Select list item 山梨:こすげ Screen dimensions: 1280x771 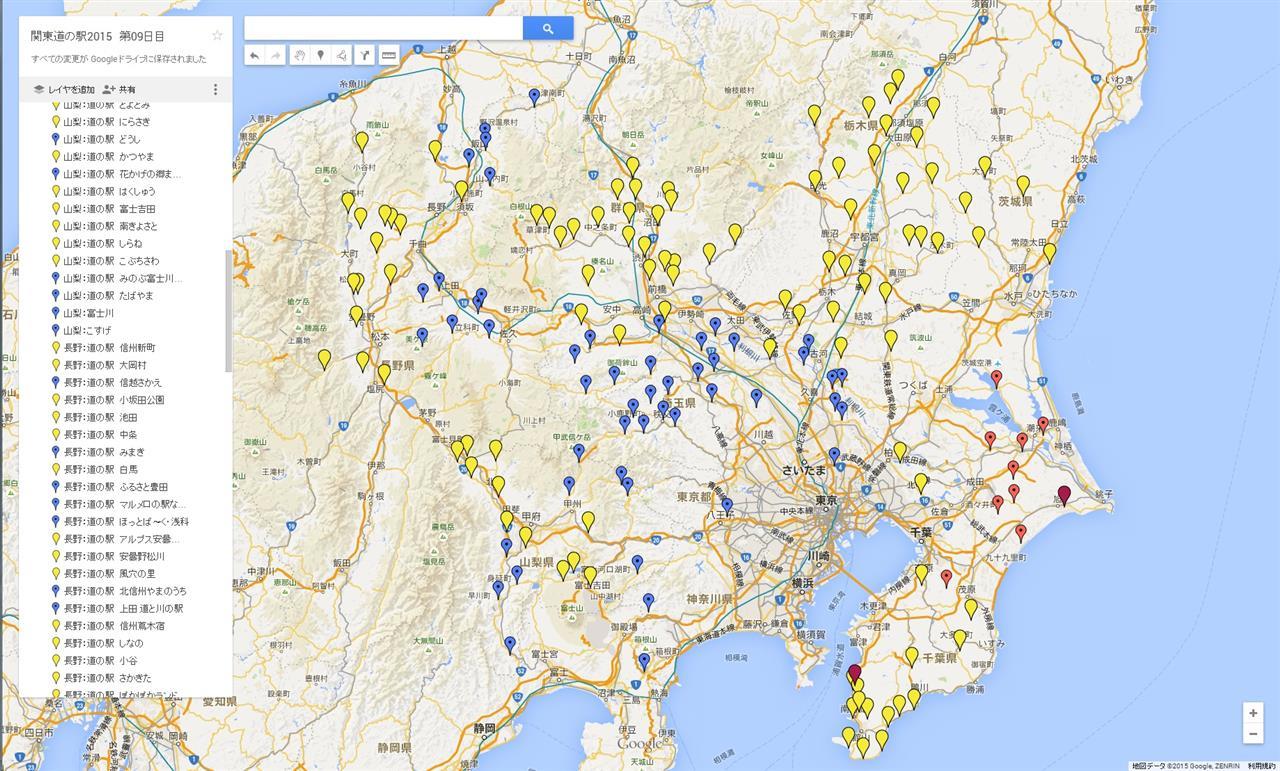88,330
